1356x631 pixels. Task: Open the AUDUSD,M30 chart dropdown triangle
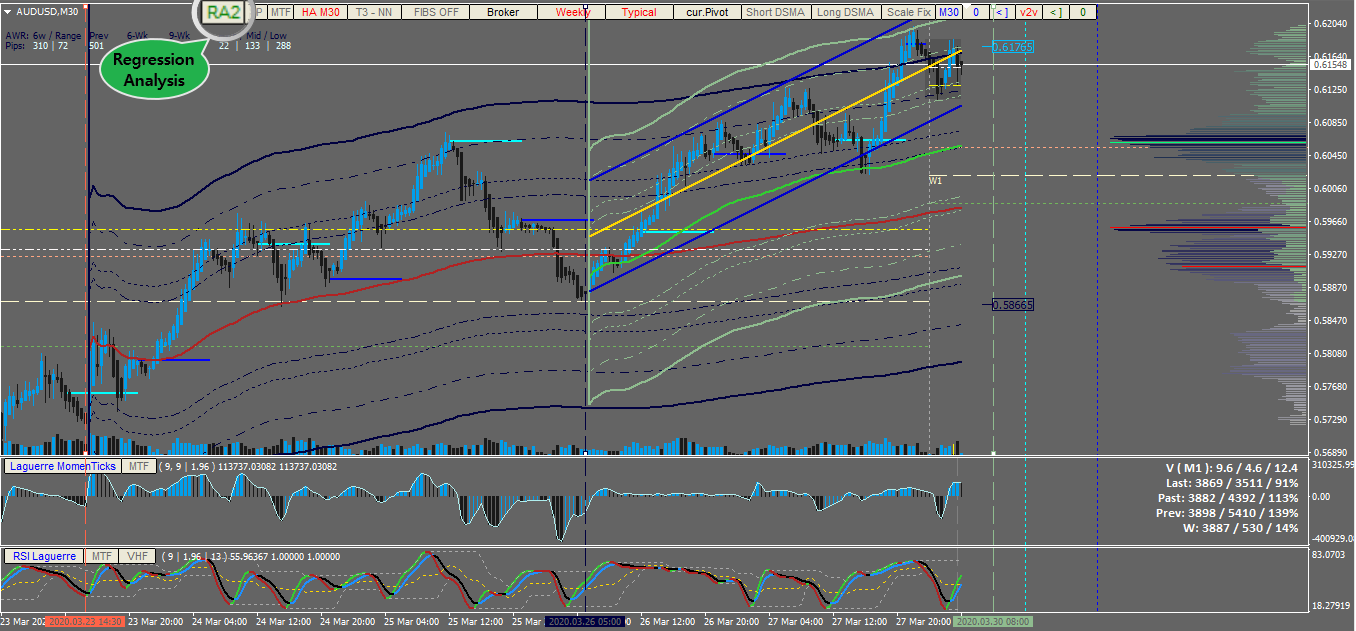9,12
